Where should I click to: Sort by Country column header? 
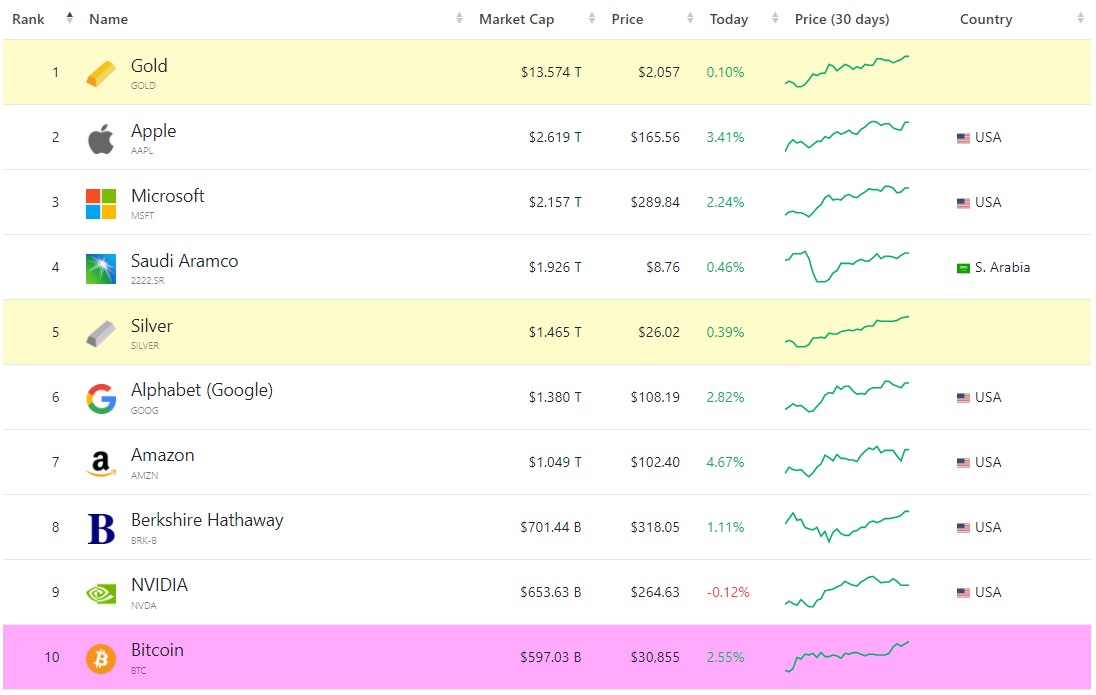pyautogui.click(x=986, y=19)
